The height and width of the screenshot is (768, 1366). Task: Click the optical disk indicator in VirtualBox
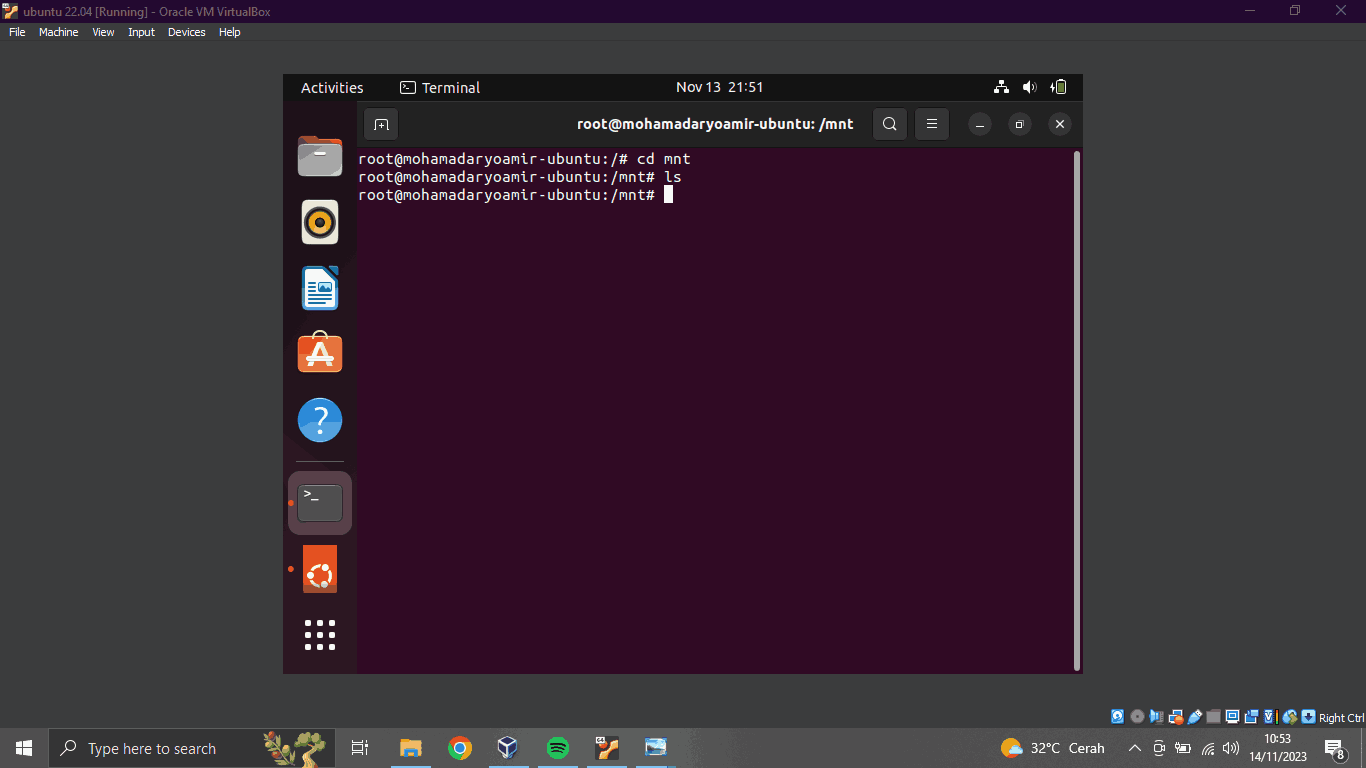click(x=1137, y=717)
